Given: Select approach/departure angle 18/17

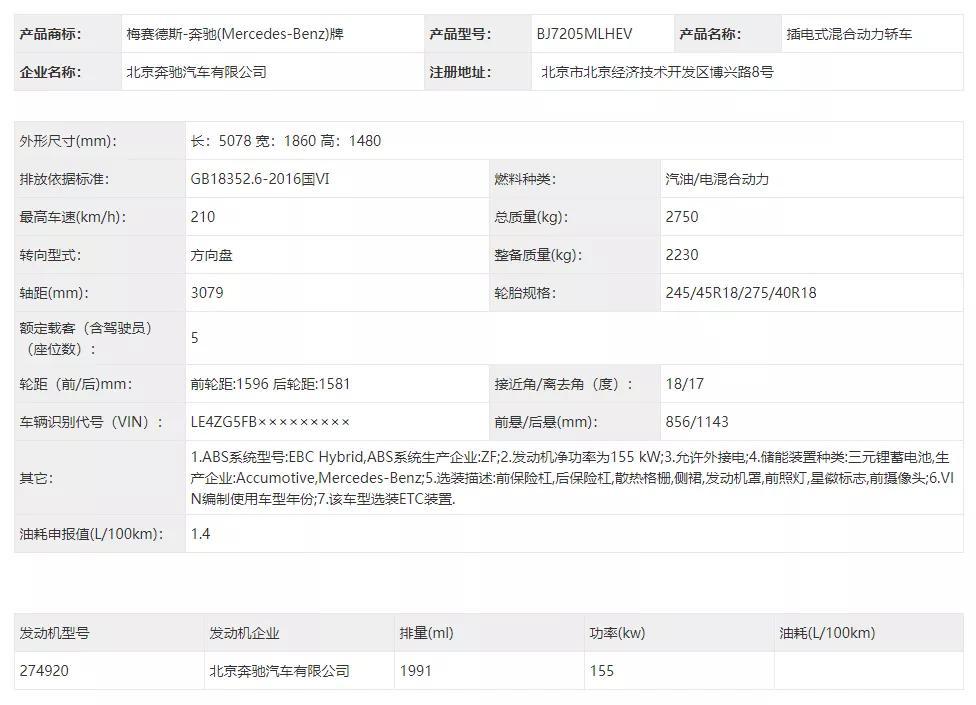Looking at the screenshot, I should point(685,384).
